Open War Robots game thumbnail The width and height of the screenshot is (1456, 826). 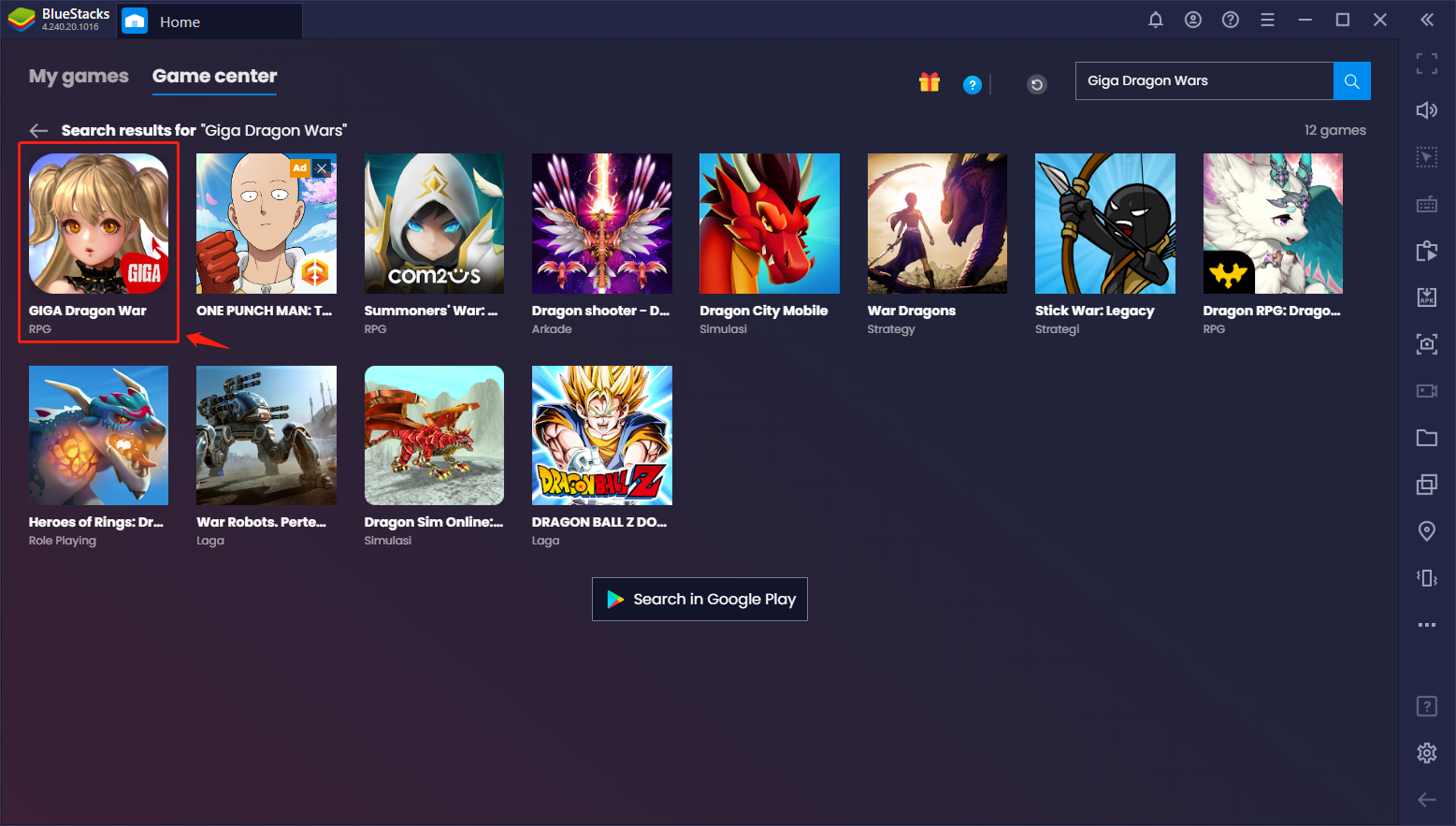(x=267, y=436)
